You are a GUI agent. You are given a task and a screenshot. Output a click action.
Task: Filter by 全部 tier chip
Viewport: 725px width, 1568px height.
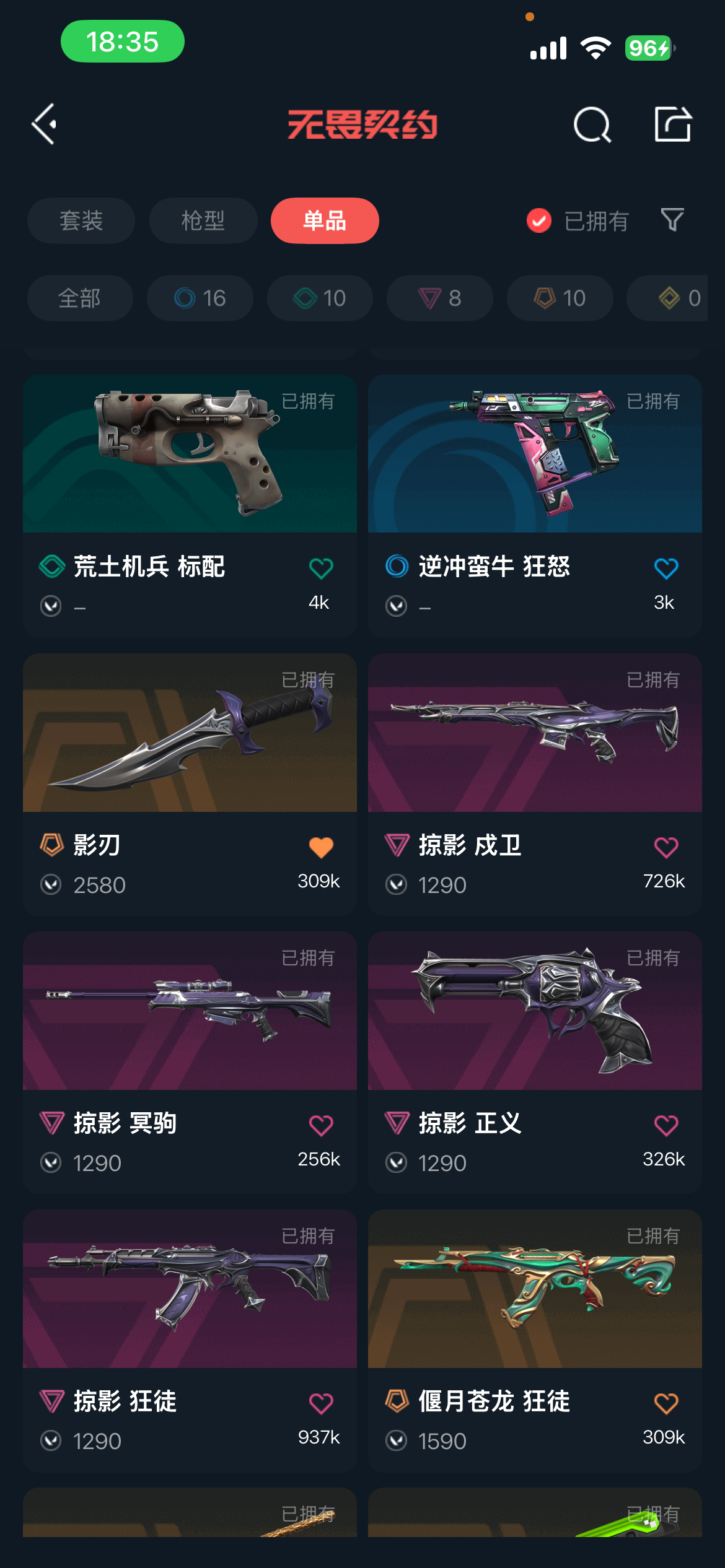point(80,298)
